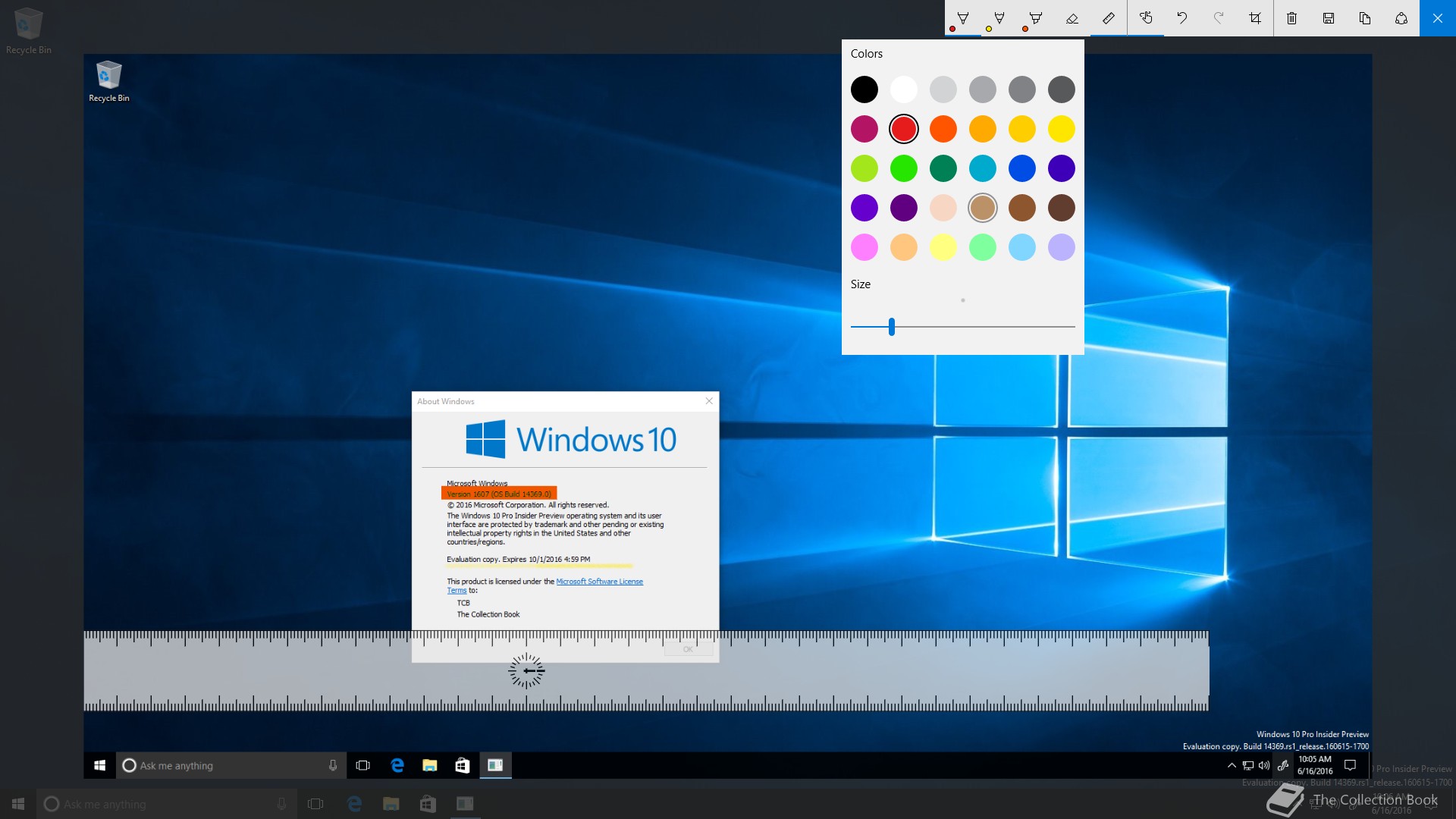Open Task View on the dimmed bottom taskbar
This screenshot has width=1456, height=819.
click(x=315, y=804)
